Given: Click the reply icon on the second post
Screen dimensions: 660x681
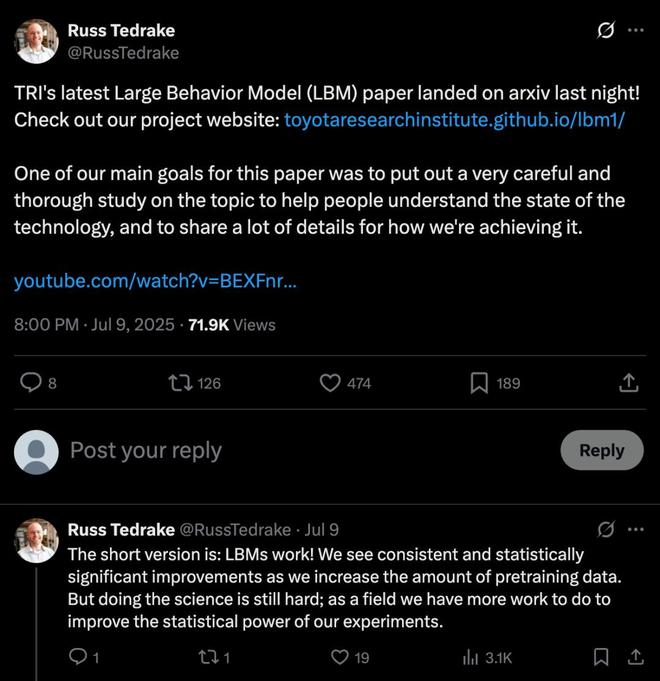Looking at the screenshot, I should [78, 657].
